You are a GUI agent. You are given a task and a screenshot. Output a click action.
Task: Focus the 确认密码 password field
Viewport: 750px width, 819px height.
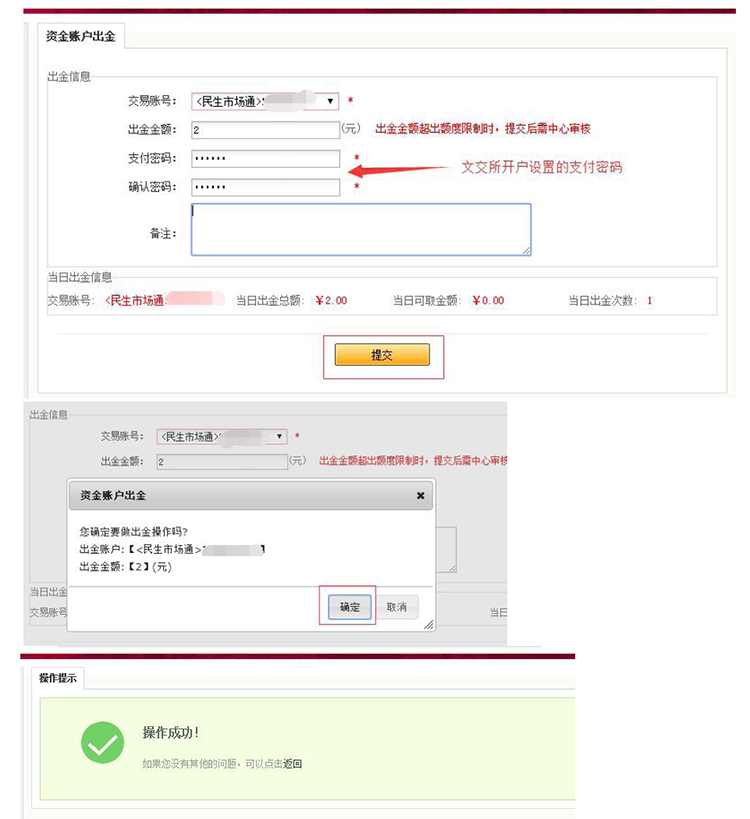[x=265, y=187]
